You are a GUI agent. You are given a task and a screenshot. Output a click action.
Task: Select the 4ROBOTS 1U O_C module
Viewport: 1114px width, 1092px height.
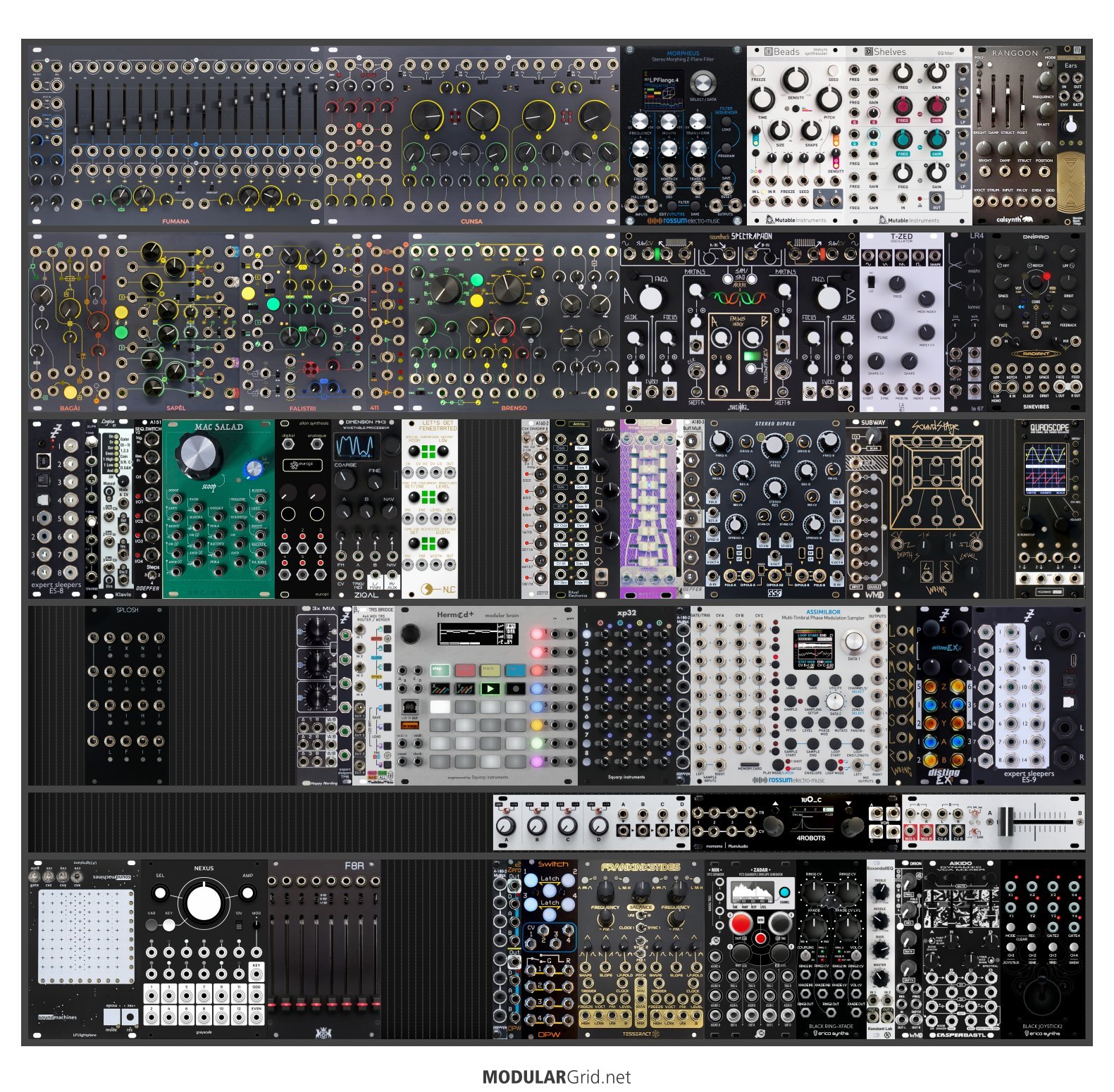796,823
